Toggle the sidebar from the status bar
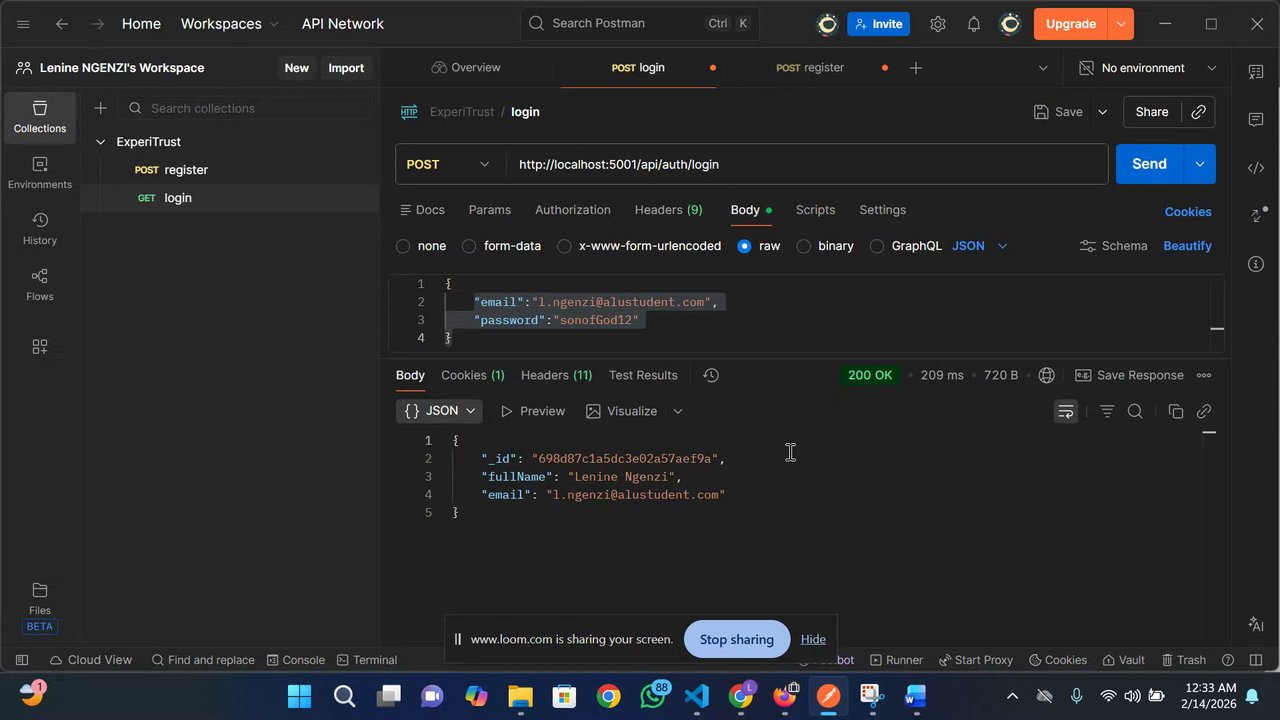The image size is (1280, 720). 22,660
